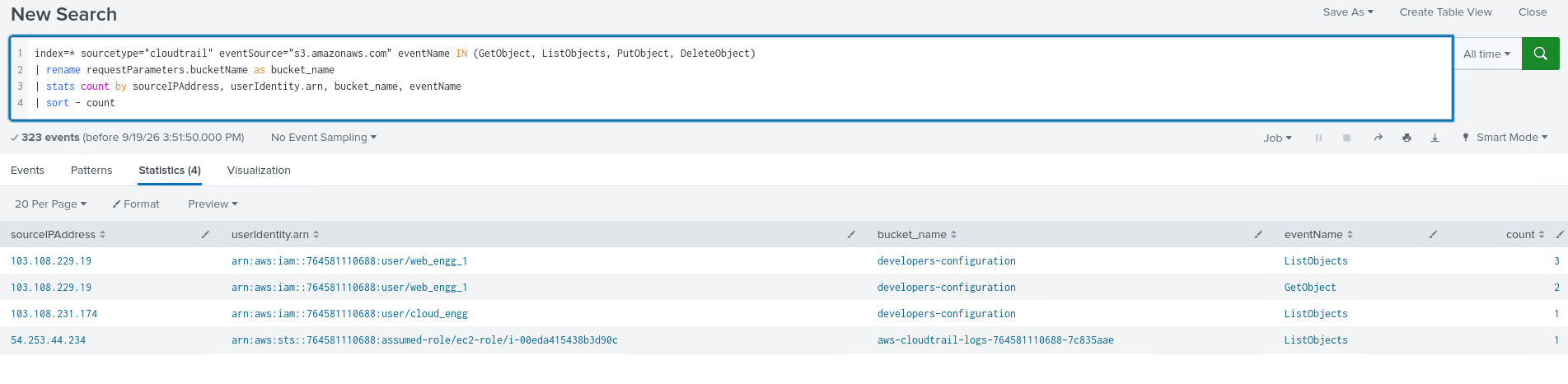Viewport: 1568px width, 384px height.
Task: Switch to the Visualization tab
Action: click(x=259, y=171)
